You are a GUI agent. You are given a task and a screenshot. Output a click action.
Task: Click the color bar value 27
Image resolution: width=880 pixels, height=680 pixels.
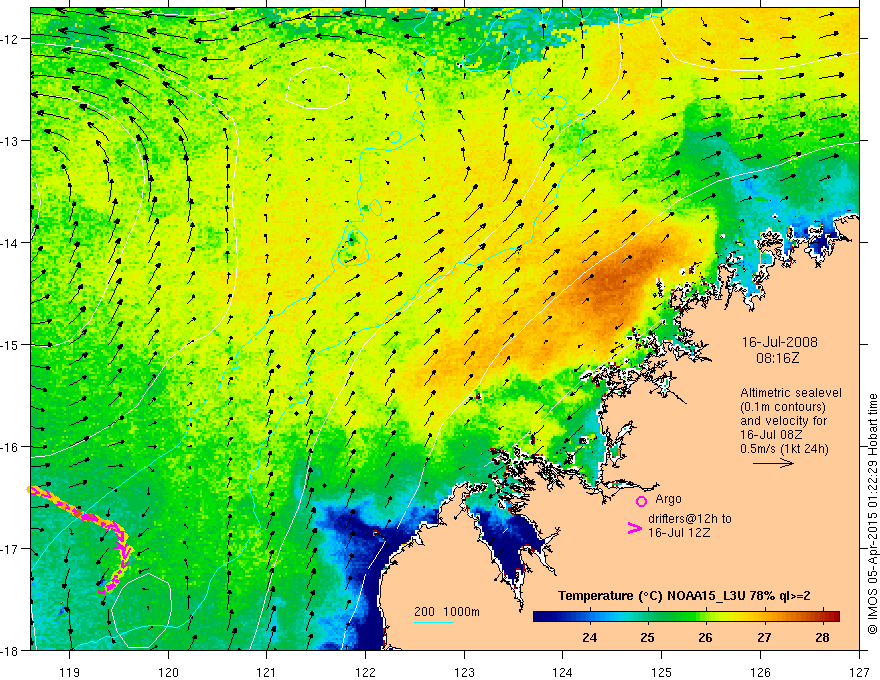764,637
